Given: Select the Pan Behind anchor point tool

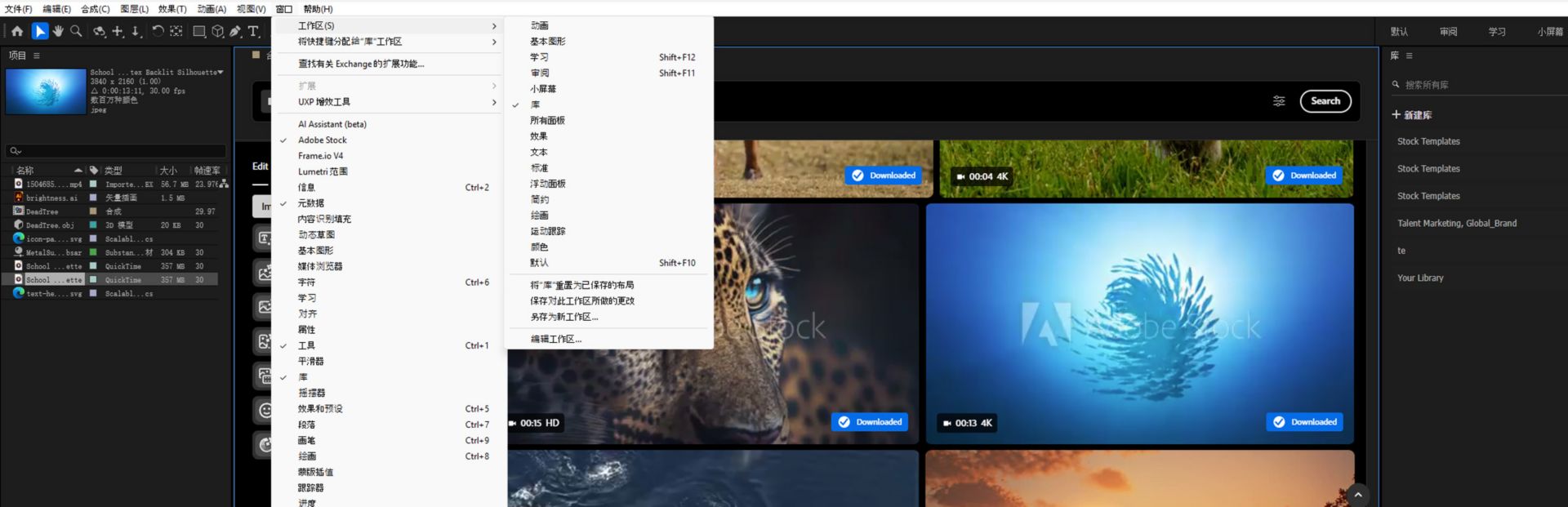Looking at the screenshot, I should (176, 31).
